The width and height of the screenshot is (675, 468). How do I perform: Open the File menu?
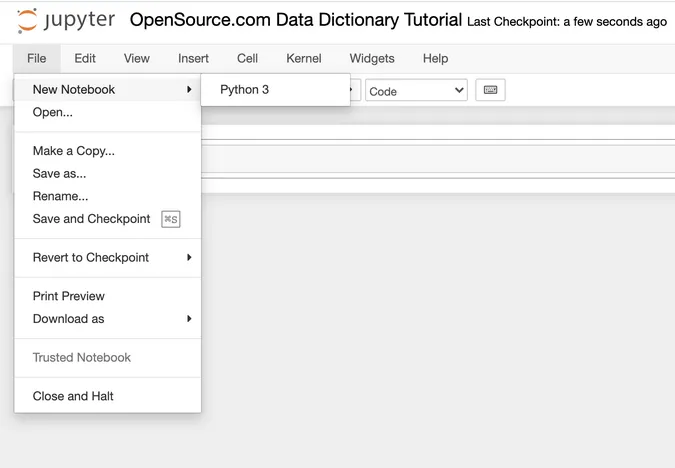[x=37, y=58]
